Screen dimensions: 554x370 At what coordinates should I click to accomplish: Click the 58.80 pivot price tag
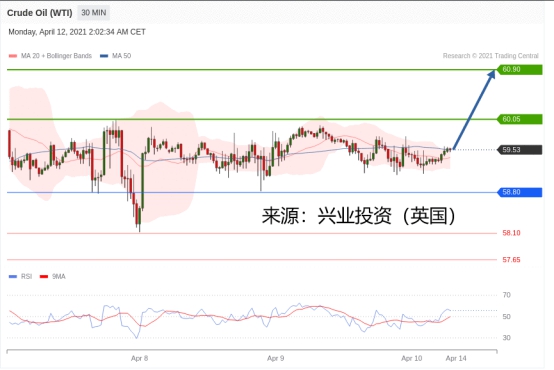(519, 192)
